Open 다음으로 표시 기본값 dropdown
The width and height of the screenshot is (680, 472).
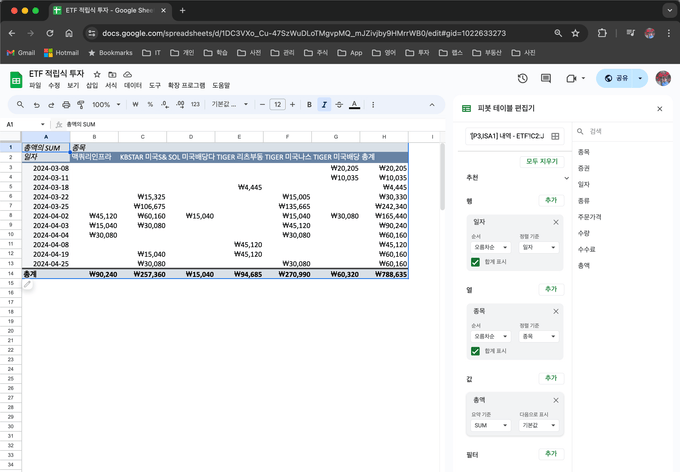click(x=539, y=425)
